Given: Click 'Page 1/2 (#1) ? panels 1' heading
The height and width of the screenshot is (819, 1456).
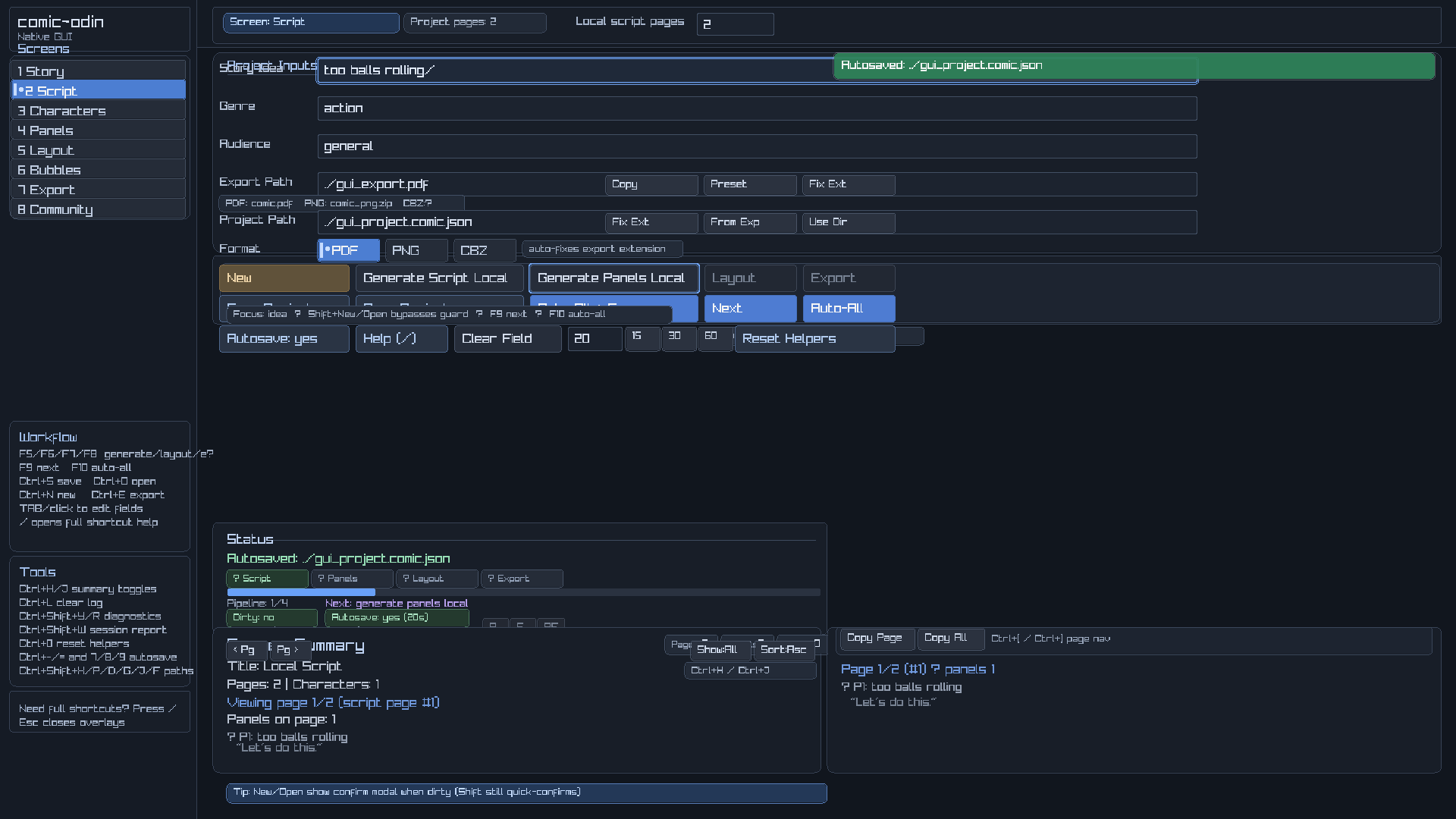Looking at the screenshot, I should click(918, 670).
